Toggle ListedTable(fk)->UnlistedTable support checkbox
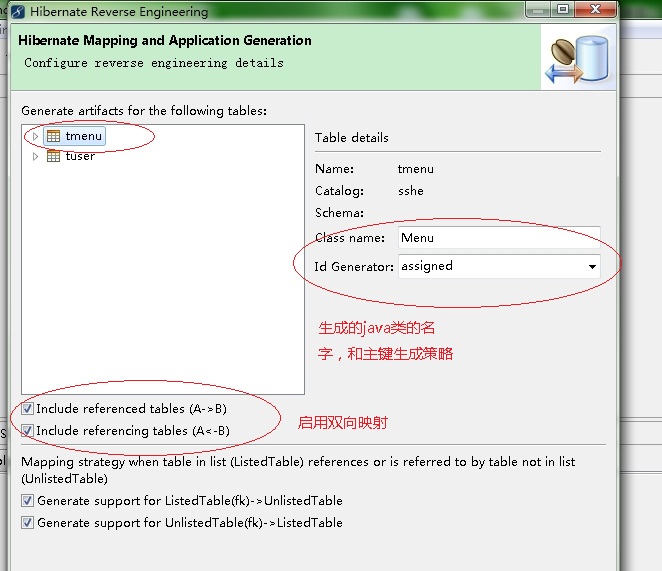 (27, 500)
